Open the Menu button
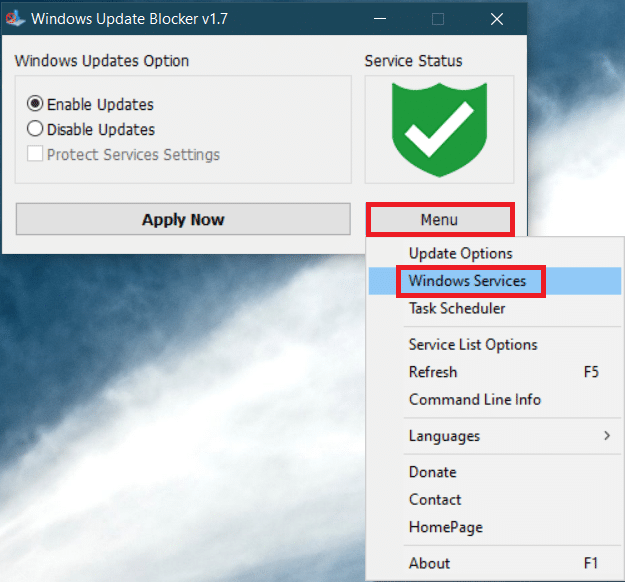Viewport: 625px width, 582px height. (440, 219)
